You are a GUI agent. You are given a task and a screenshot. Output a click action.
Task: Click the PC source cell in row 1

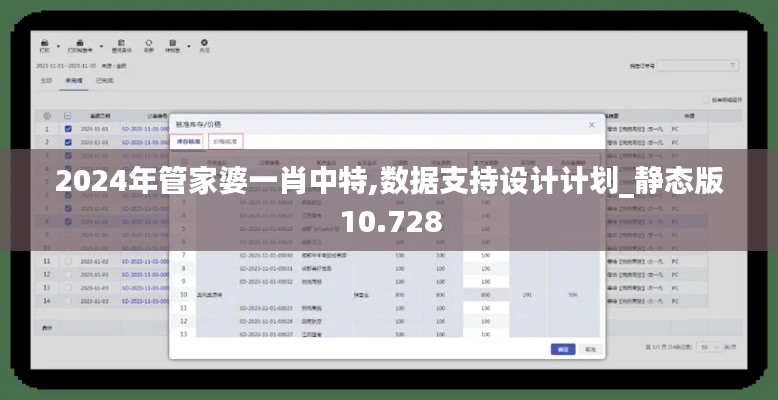point(675,129)
